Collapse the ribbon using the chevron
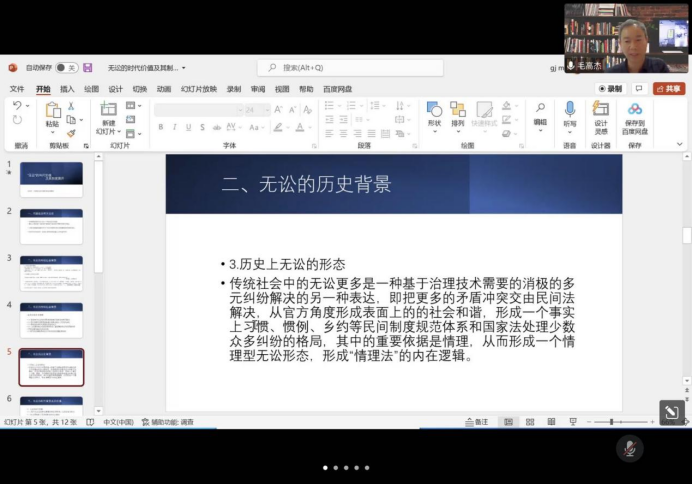693x484 pixels. pyautogui.click(x=680, y=145)
